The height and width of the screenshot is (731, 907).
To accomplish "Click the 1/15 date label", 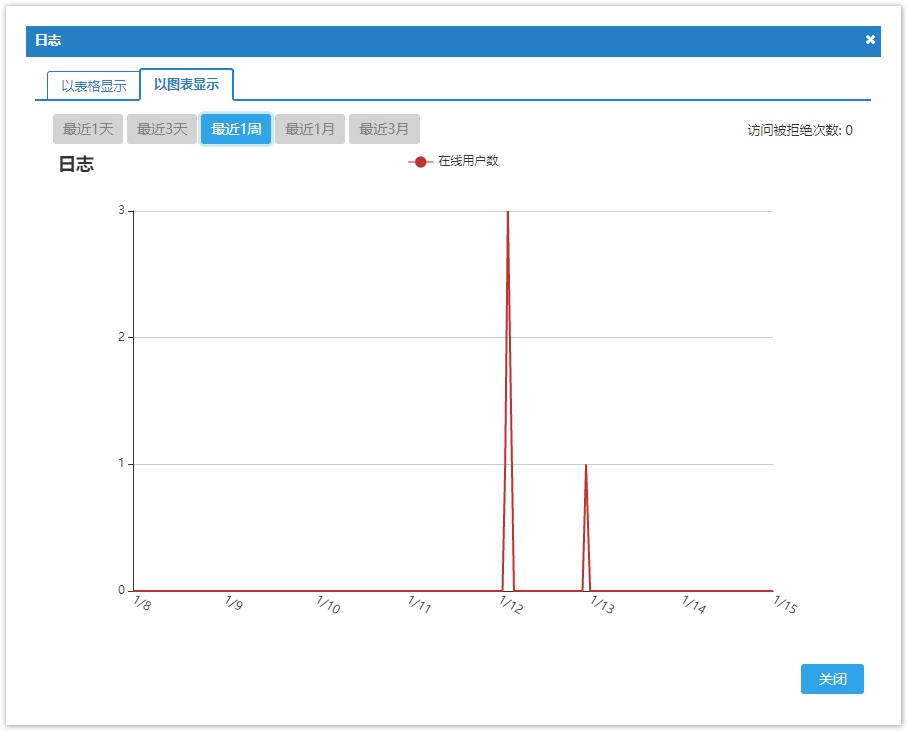I will click(785, 604).
